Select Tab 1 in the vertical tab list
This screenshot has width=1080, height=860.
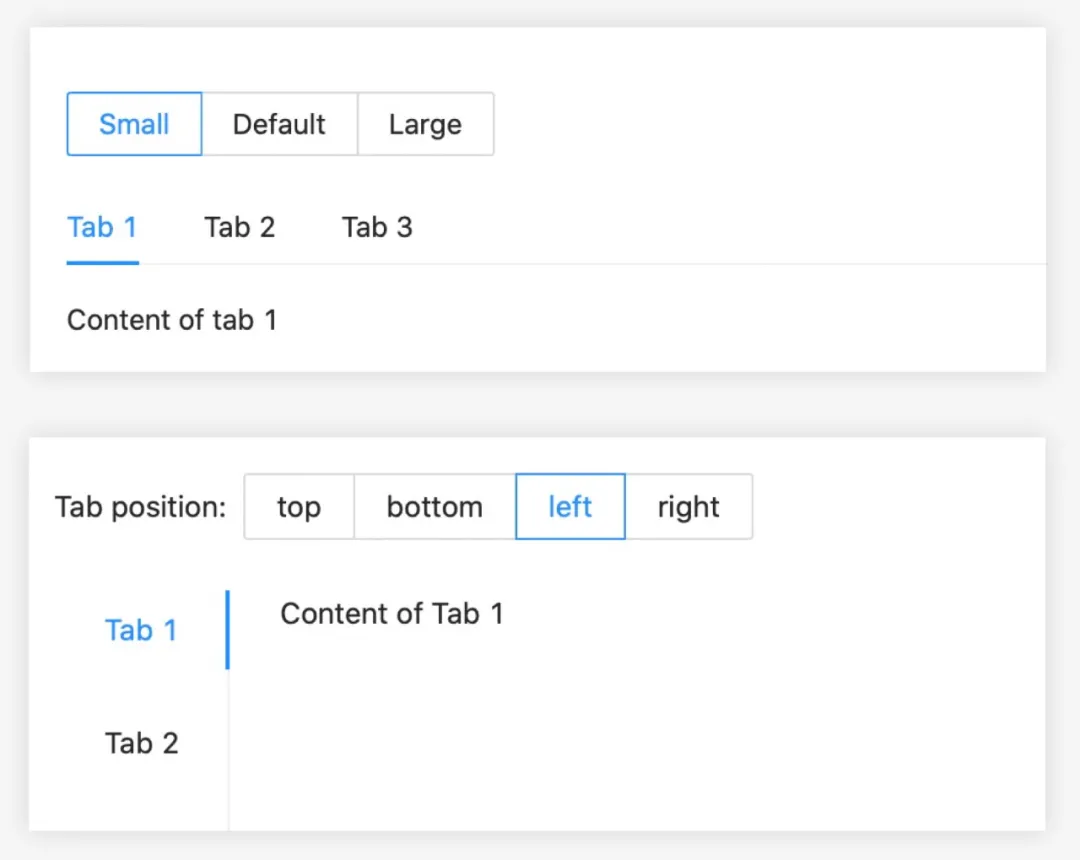point(141,630)
